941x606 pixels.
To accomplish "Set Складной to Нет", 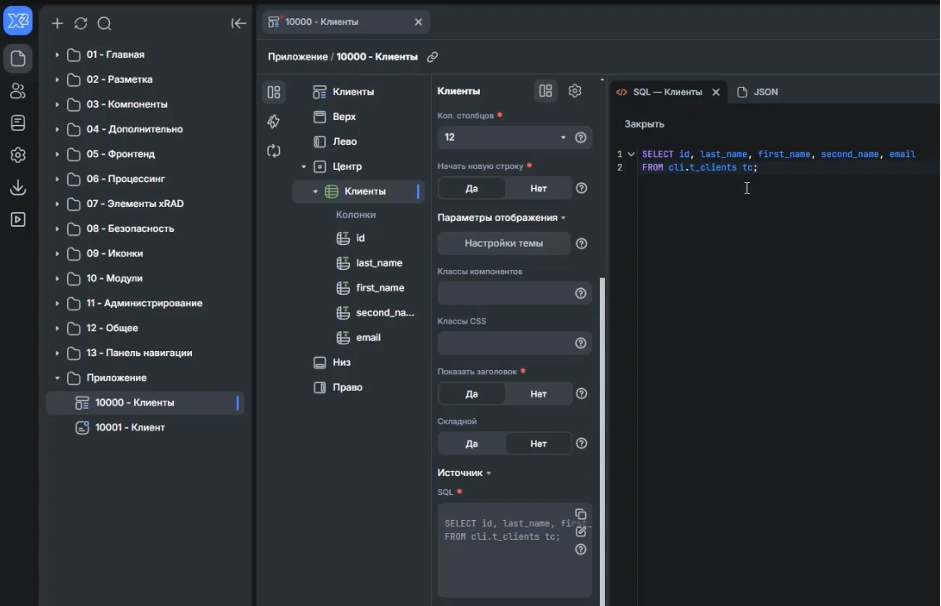I will [538, 444].
